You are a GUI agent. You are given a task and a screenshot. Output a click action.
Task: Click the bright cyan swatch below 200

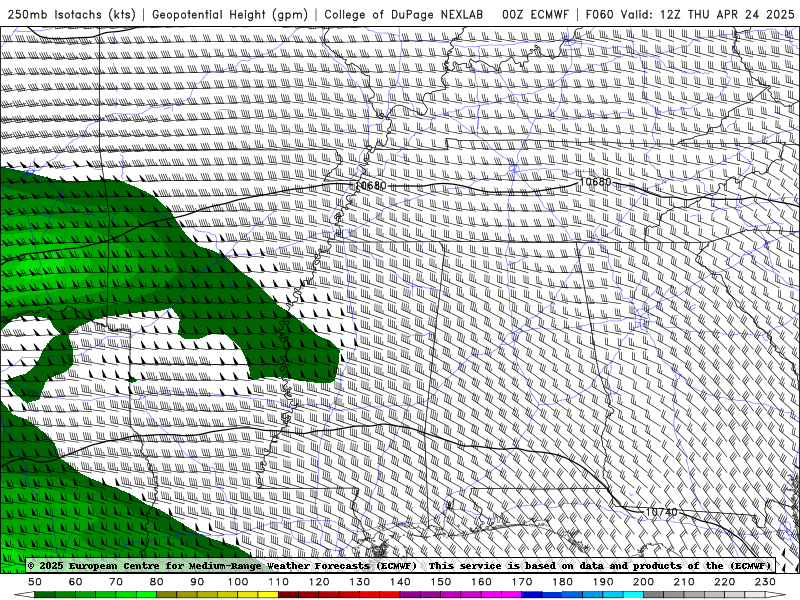(x=633, y=595)
